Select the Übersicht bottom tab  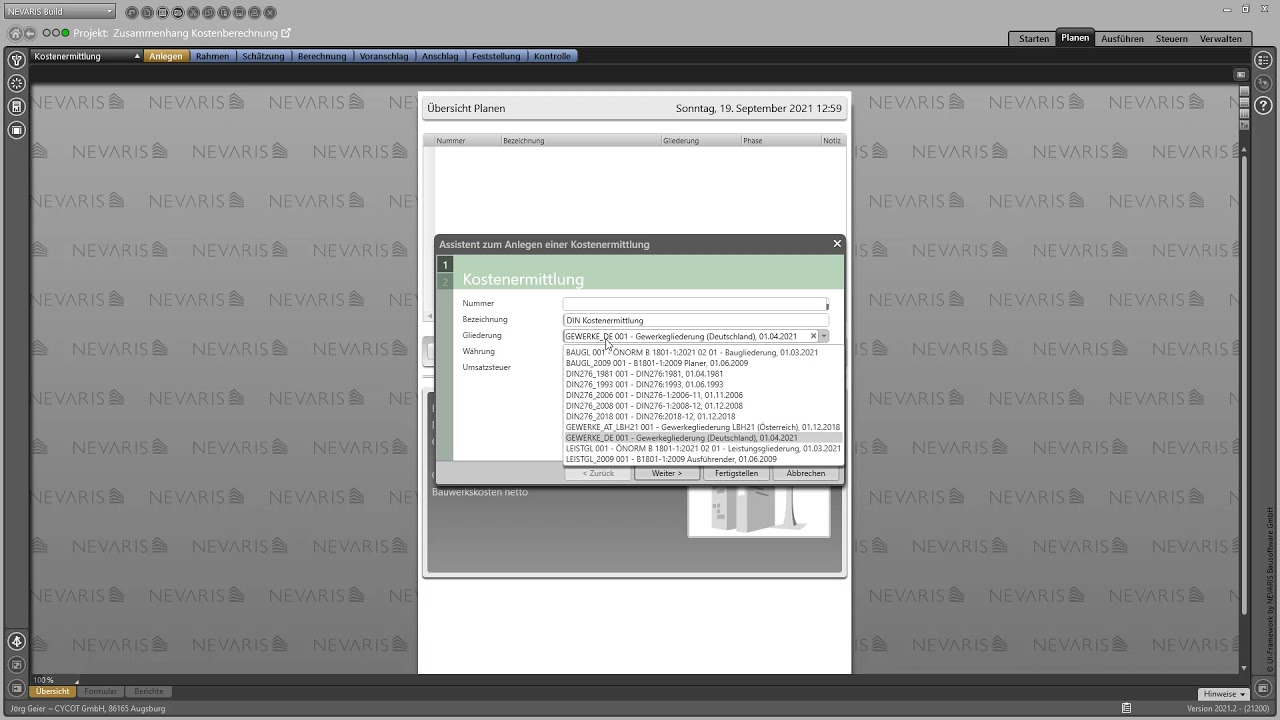(53, 691)
